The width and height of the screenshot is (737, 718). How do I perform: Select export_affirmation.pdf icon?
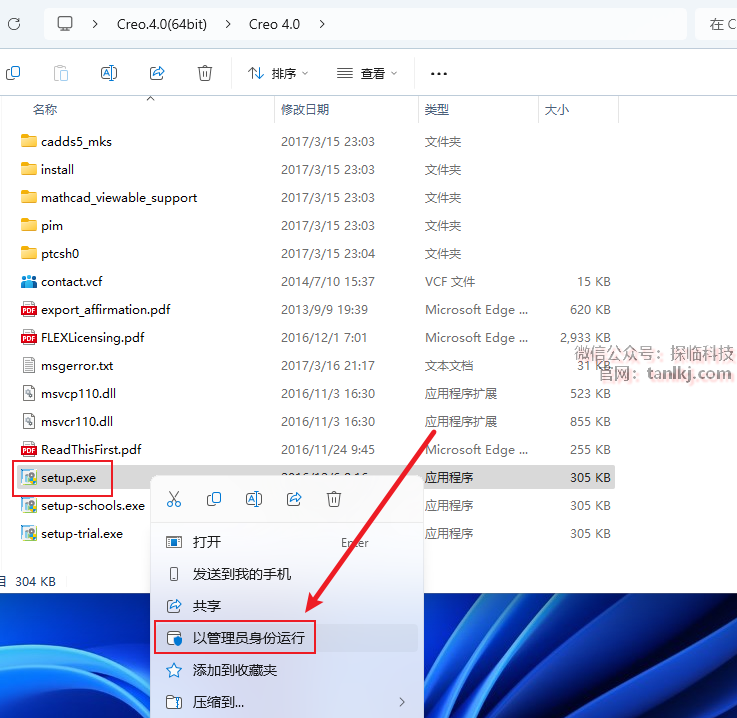[x=29, y=309]
